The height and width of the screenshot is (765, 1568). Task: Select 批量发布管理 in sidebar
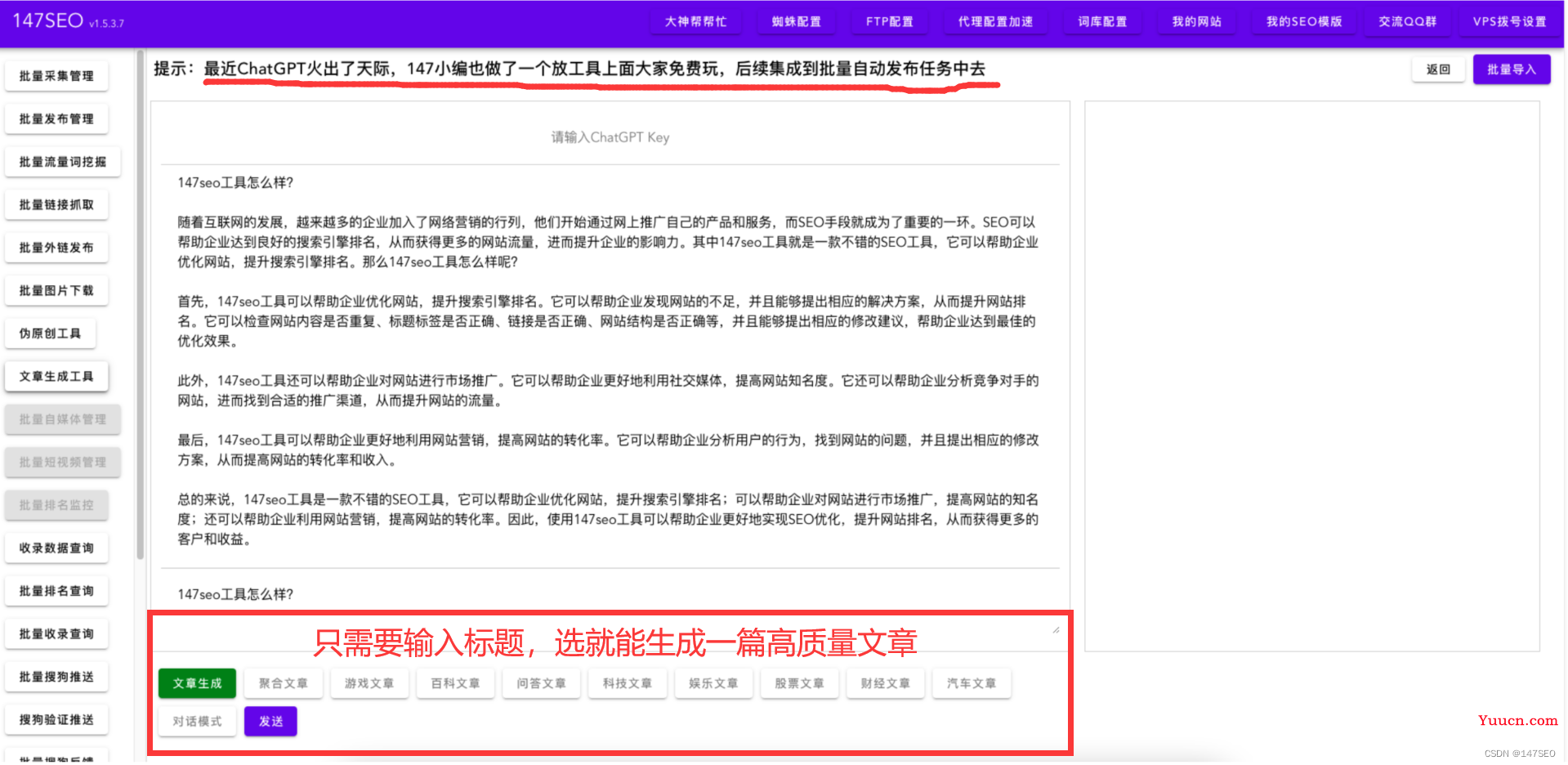[56, 119]
